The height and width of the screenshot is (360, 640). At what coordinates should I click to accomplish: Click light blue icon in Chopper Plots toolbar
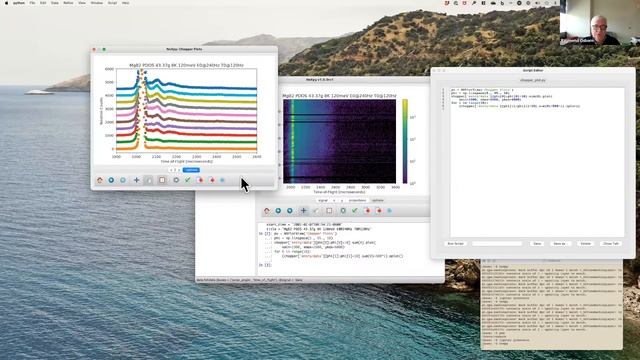[x=222, y=180]
